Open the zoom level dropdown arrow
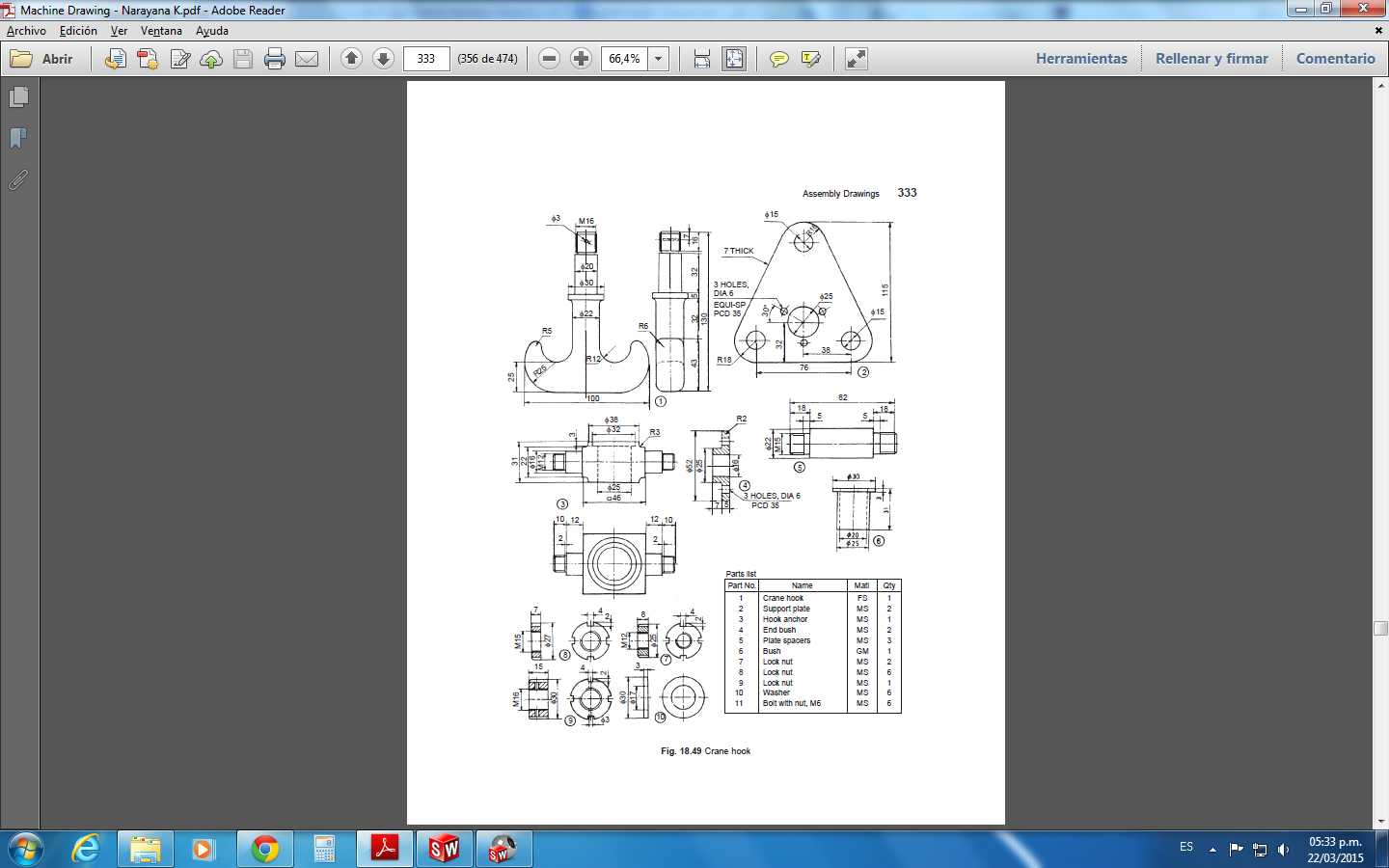The height and width of the screenshot is (868, 1389). [x=659, y=59]
